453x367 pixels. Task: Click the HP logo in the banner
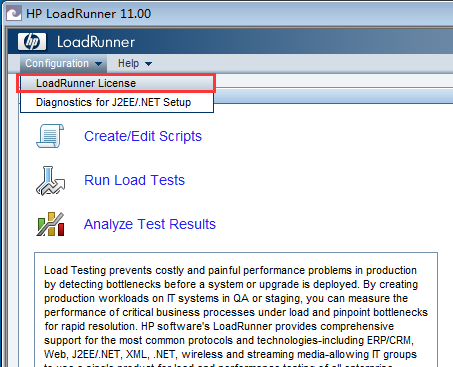tap(32, 42)
